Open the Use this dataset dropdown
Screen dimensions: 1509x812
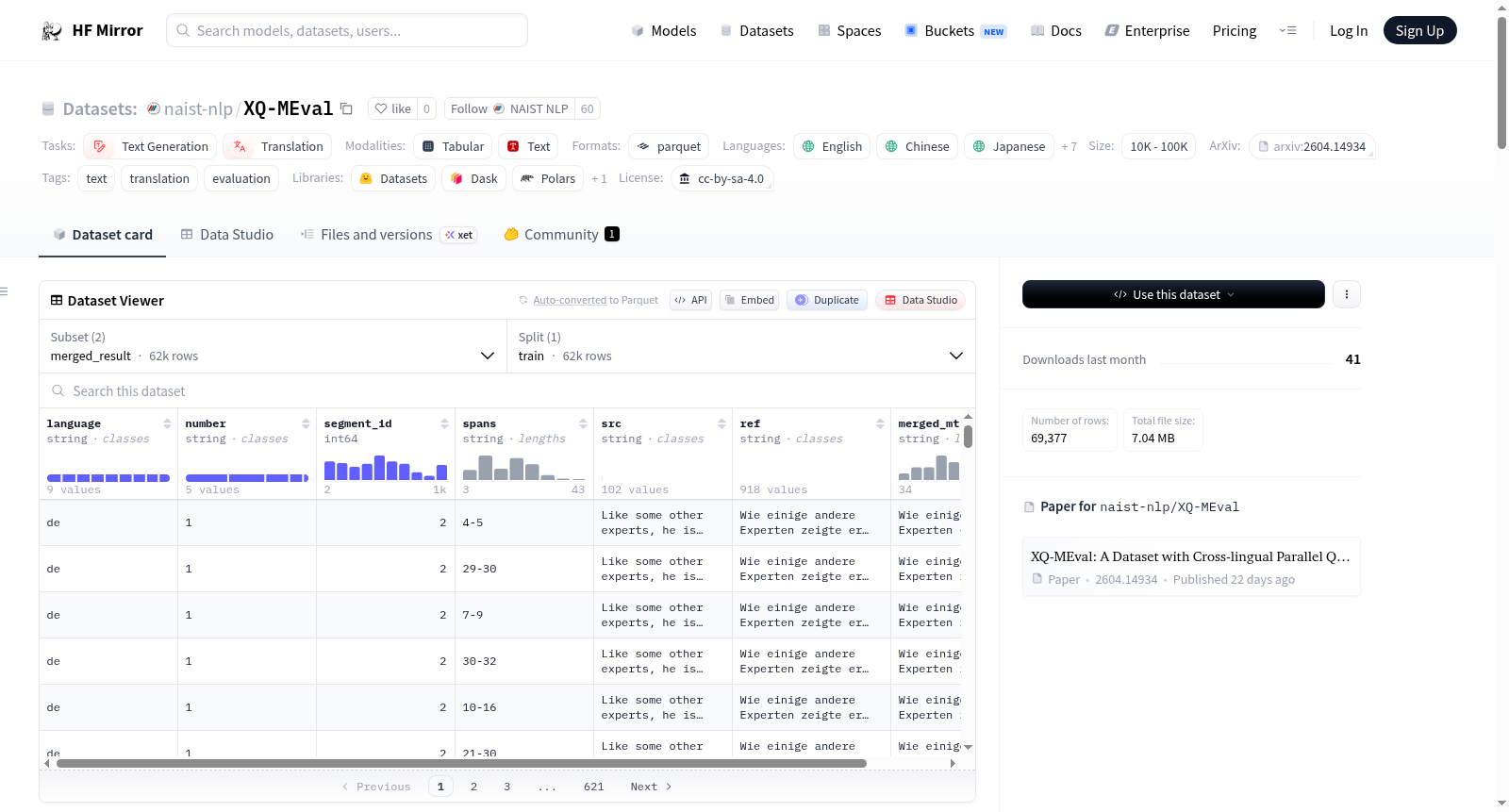[x=1173, y=294]
